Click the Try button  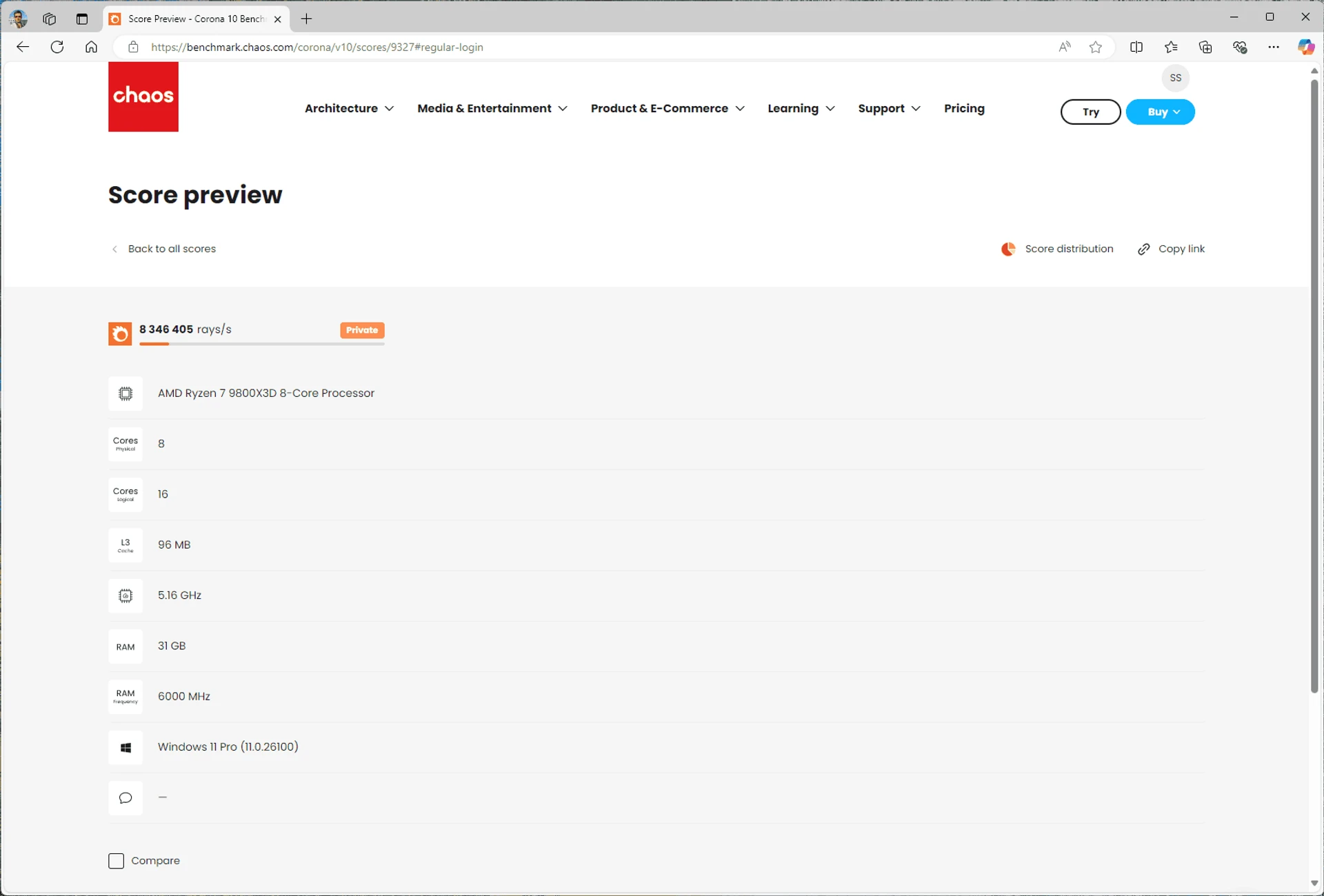click(x=1090, y=112)
